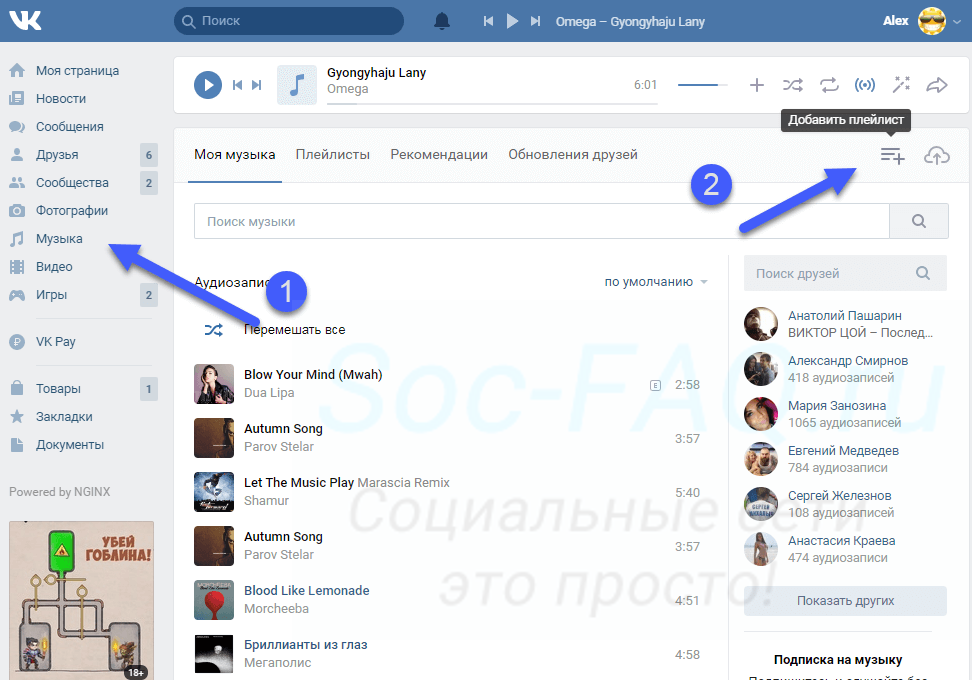The image size is (972, 680).
Task: Skip to previous track in top header
Action: point(488,21)
